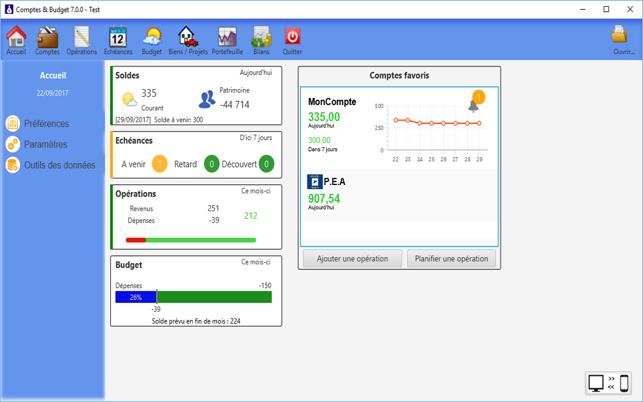Click the -150 budget limit value
This screenshot has width=643, height=402.
(265, 286)
